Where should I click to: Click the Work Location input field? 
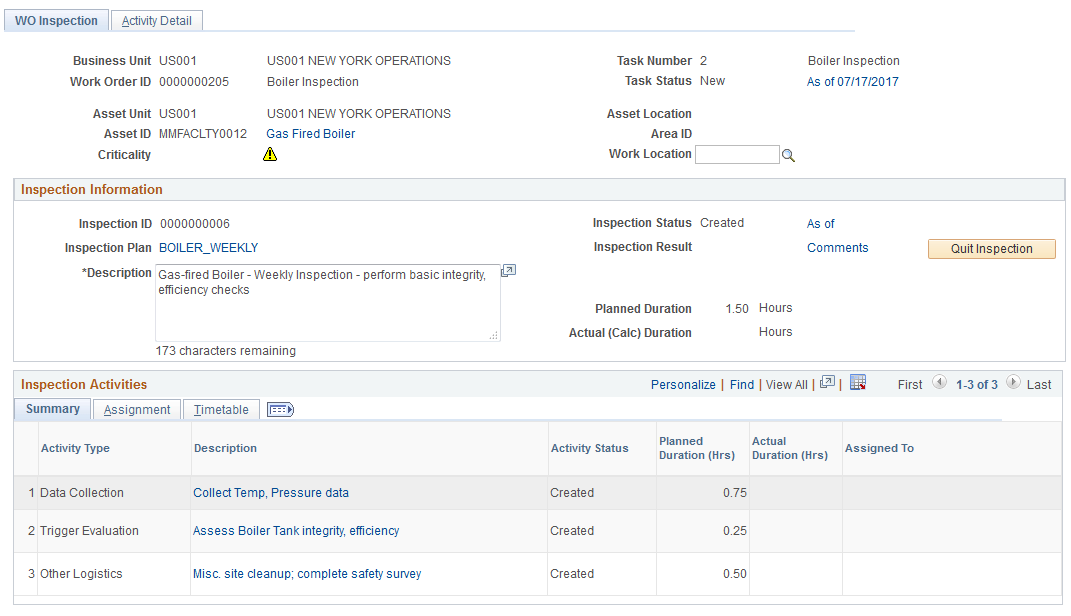(737, 154)
